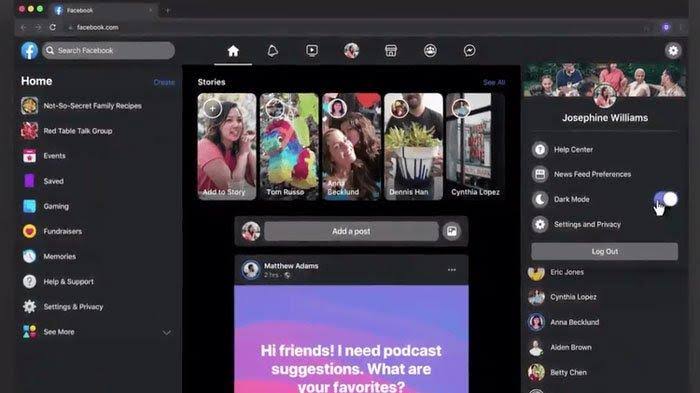This screenshot has width=700, height=393.
Task: Click See All stories link
Action: coord(494,82)
